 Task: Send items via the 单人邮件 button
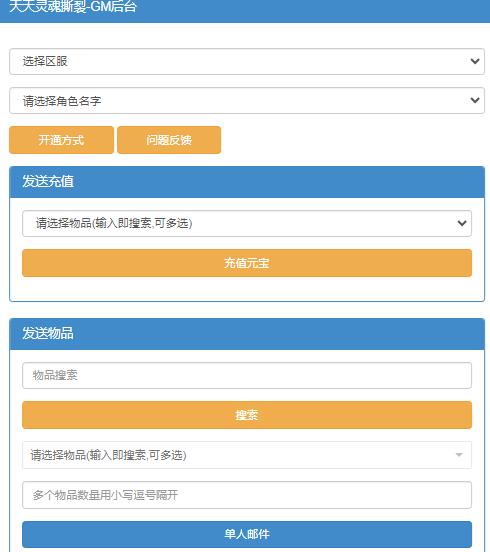coord(247,534)
